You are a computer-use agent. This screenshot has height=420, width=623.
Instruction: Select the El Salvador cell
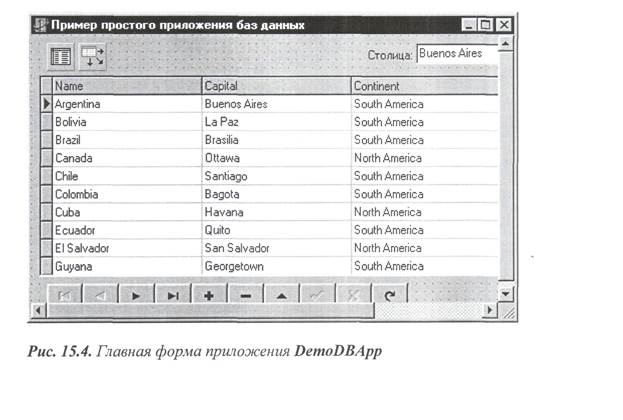pyautogui.click(x=127, y=248)
